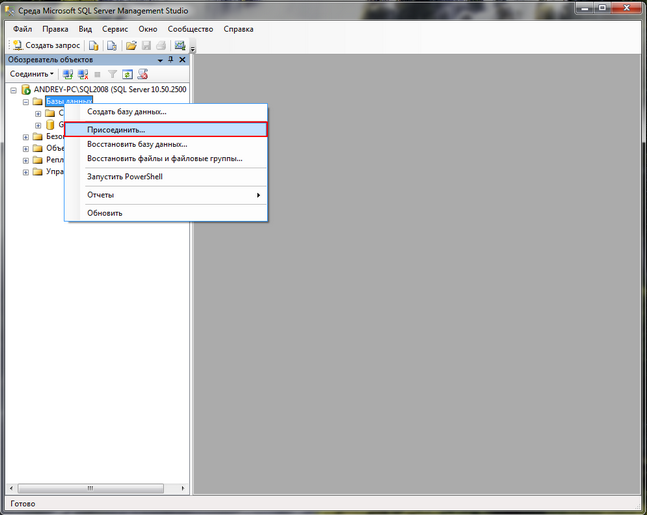Open the Правка menu
Image resolution: width=647 pixels, height=515 pixels.
click(x=55, y=29)
